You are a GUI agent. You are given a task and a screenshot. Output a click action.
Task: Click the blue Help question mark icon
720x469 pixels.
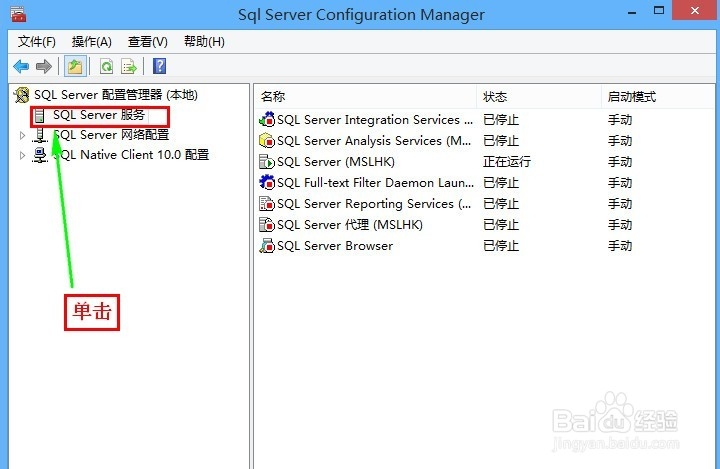[x=159, y=67]
